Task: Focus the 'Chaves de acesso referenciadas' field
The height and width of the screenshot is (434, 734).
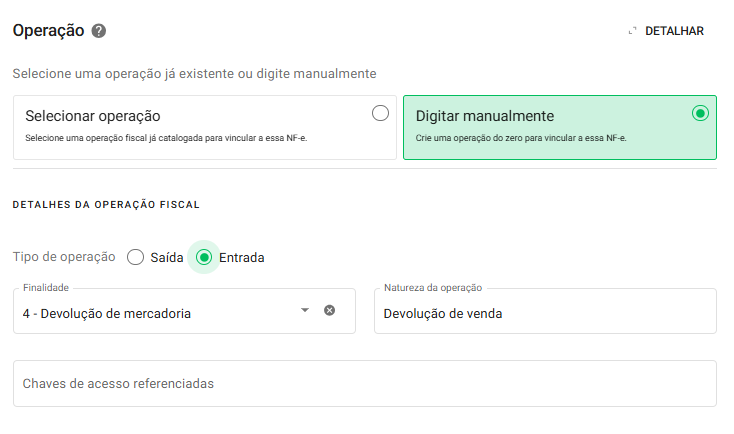Action: click(365, 384)
